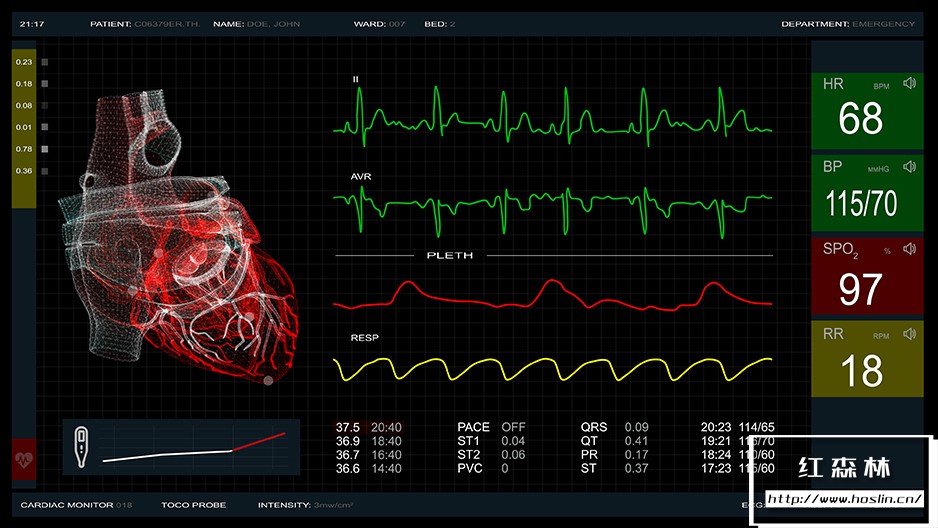Click the 20:23 114/65 BP history entry
The width and height of the screenshot is (938, 528).
tap(738, 428)
